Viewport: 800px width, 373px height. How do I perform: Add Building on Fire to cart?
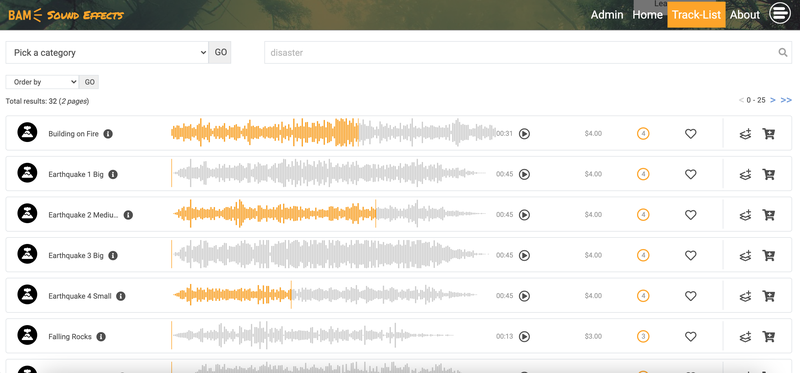(768, 134)
